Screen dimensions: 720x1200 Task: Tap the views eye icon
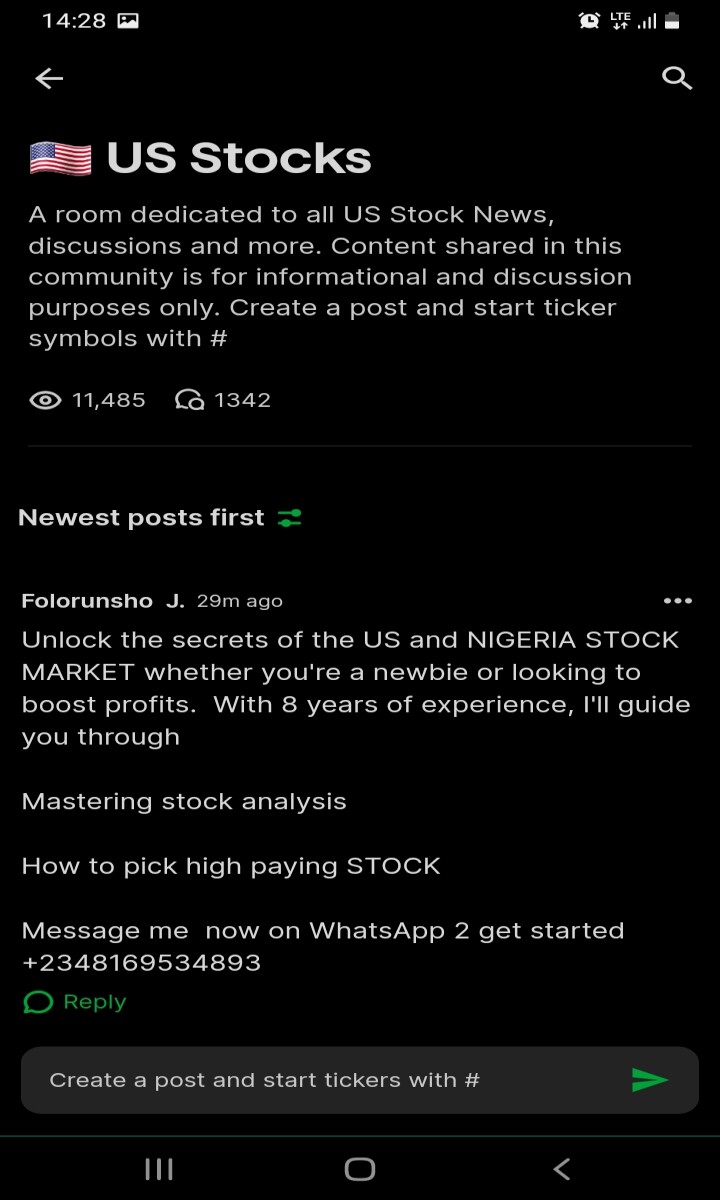pyautogui.click(x=45, y=400)
